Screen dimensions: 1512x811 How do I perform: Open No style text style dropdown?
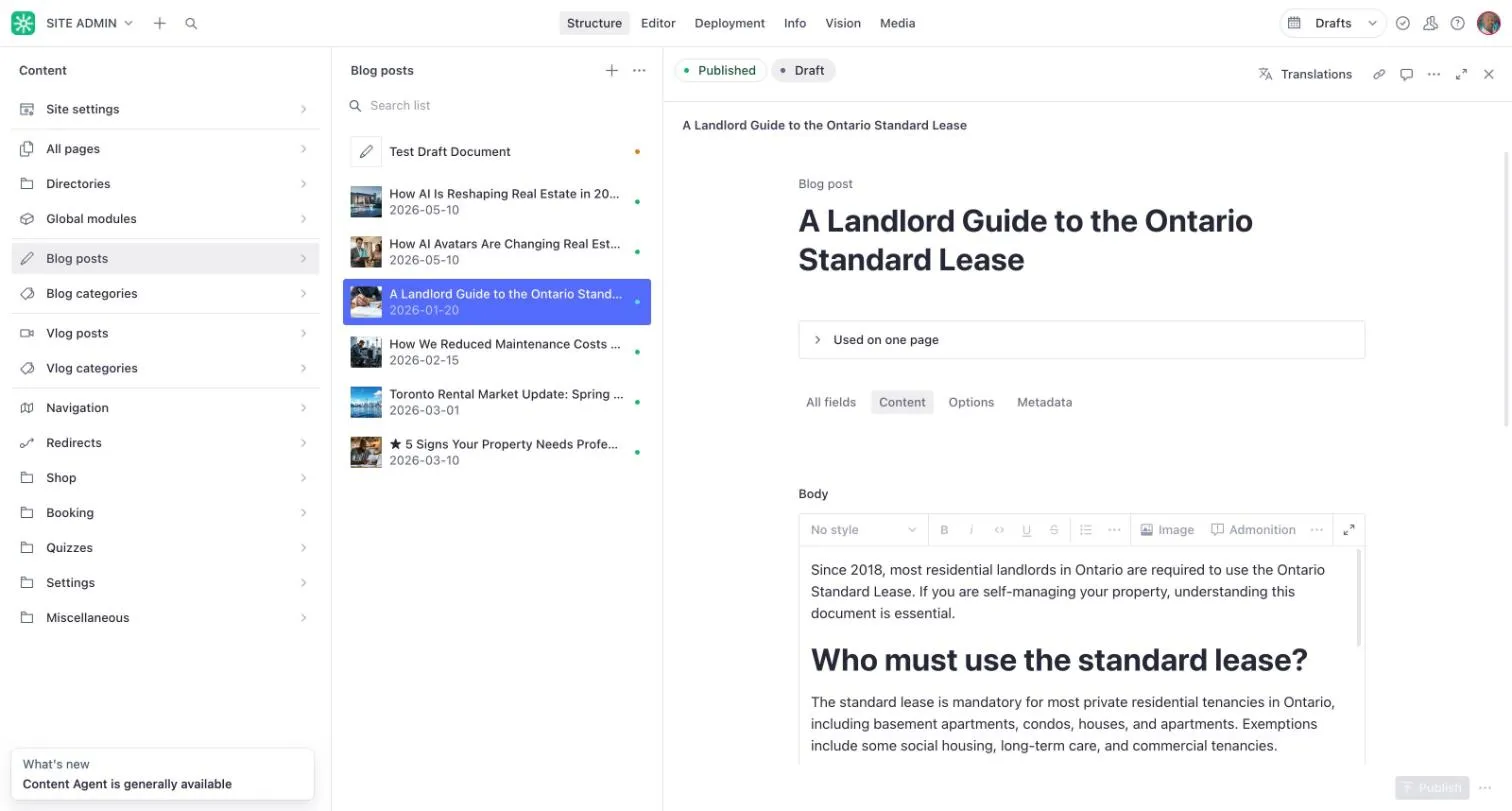click(863, 530)
